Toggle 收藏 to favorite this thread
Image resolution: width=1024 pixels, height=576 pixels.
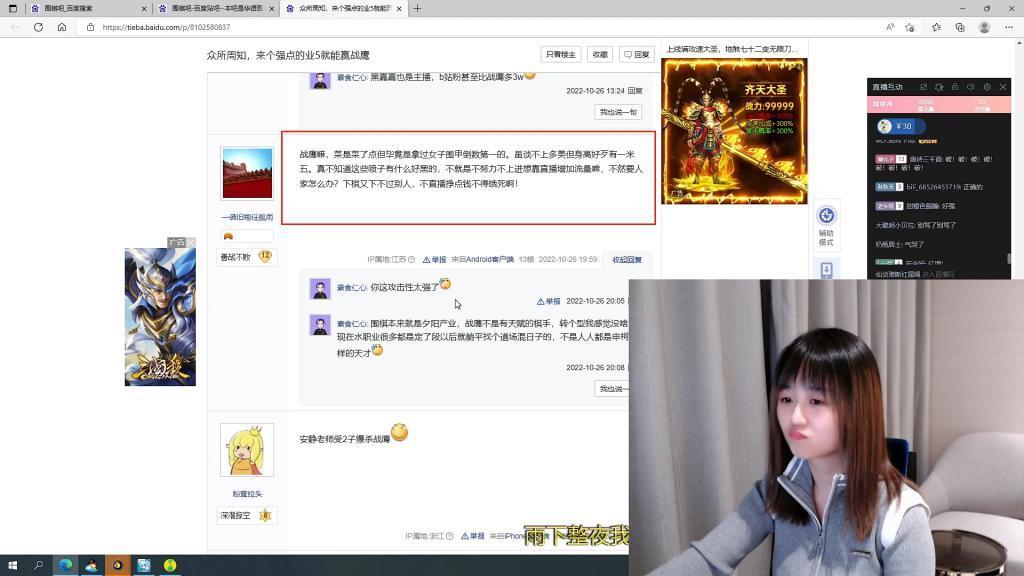[x=600, y=55]
